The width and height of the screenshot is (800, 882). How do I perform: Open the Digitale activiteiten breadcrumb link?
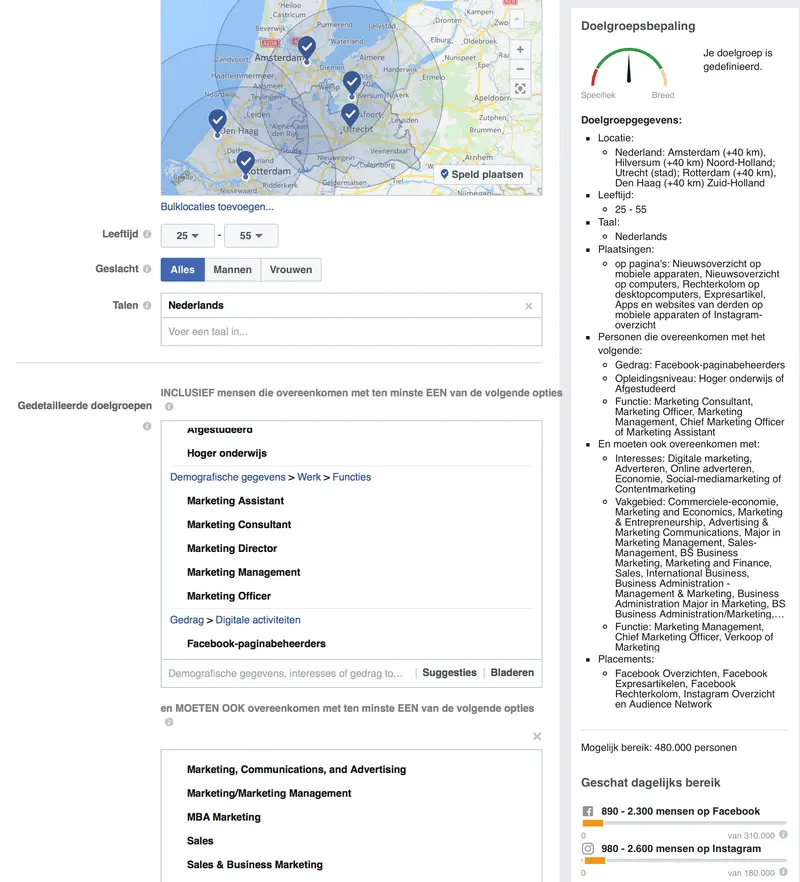(258, 620)
